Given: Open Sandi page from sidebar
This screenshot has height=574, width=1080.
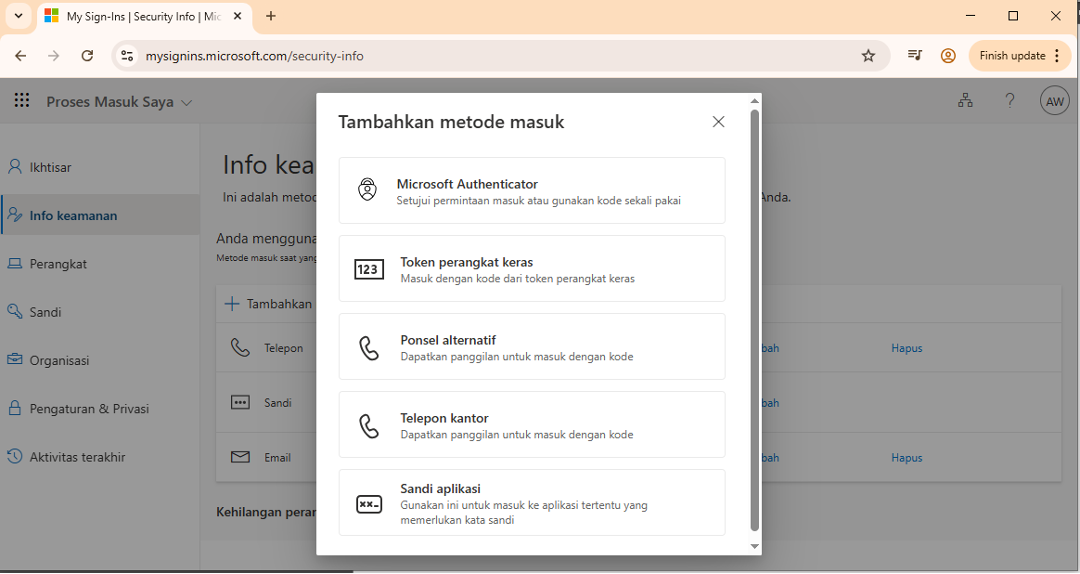Looking at the screenshot, I should [x=45, y=312].
